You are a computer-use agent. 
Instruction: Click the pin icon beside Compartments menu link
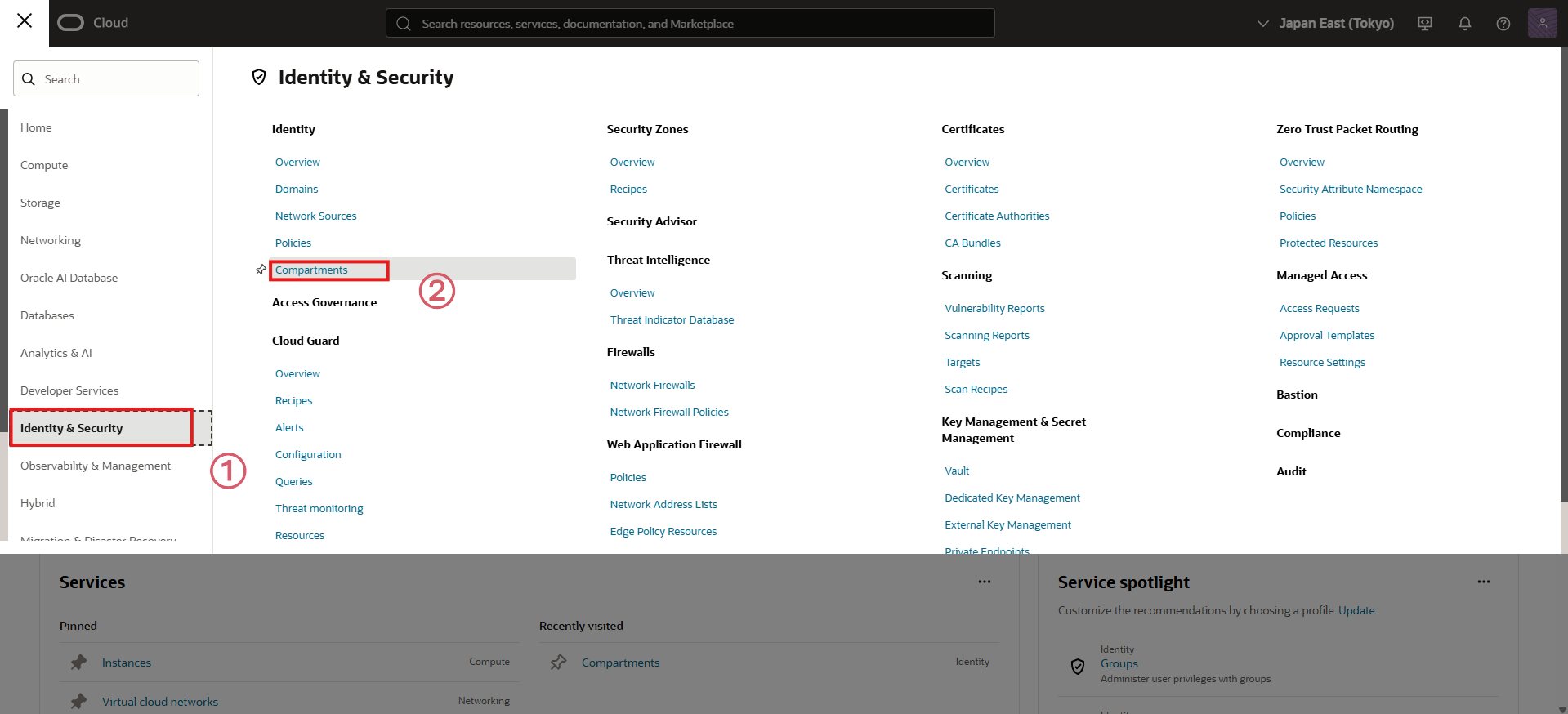261,270
